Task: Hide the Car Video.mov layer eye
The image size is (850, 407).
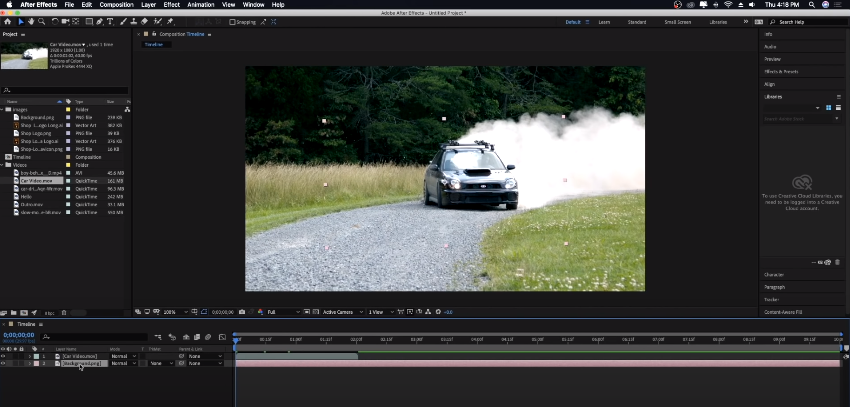Action: (x=3, y=356)
